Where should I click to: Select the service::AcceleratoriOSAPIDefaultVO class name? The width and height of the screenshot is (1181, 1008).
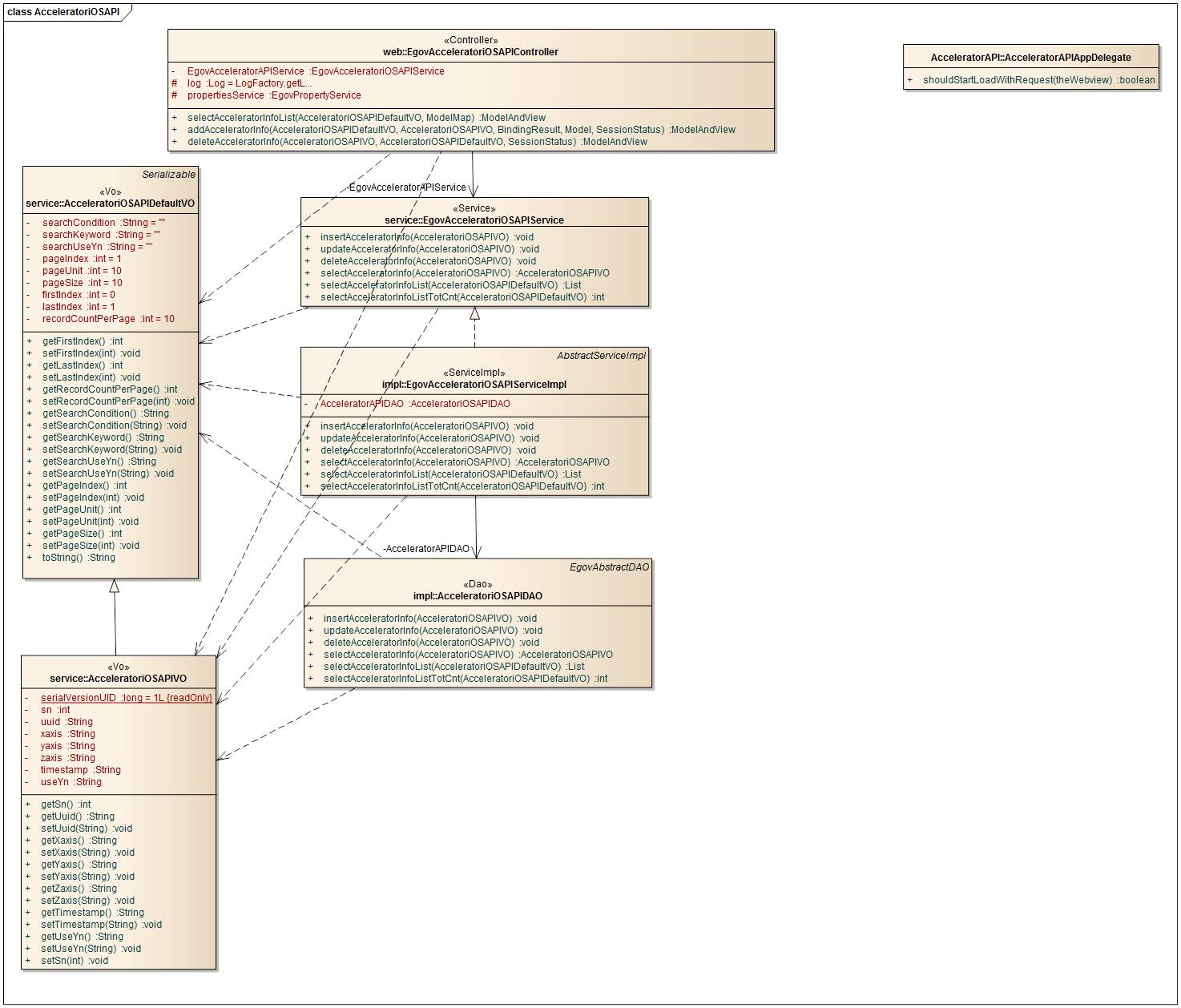click(110, 204)
